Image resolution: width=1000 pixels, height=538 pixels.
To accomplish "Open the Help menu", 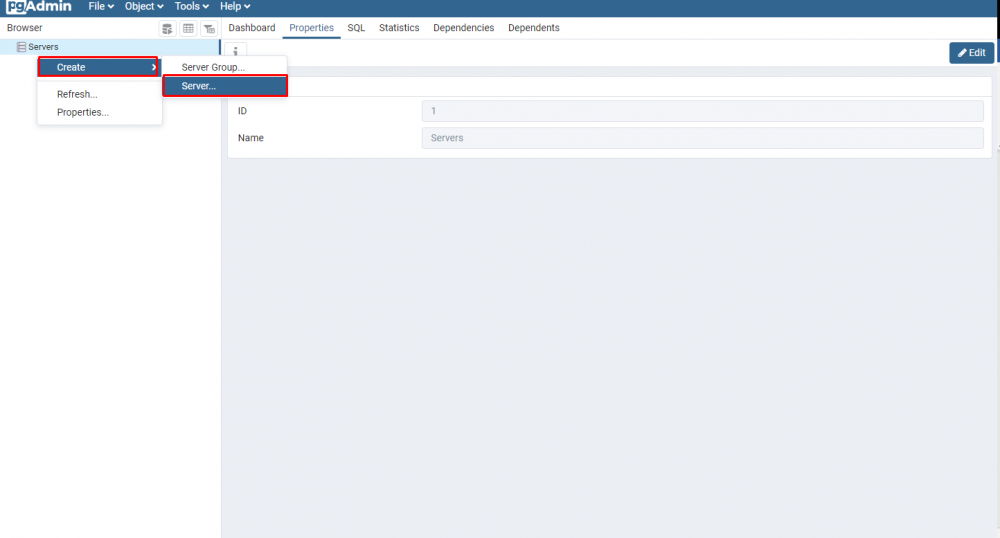I will coord(235,6).
